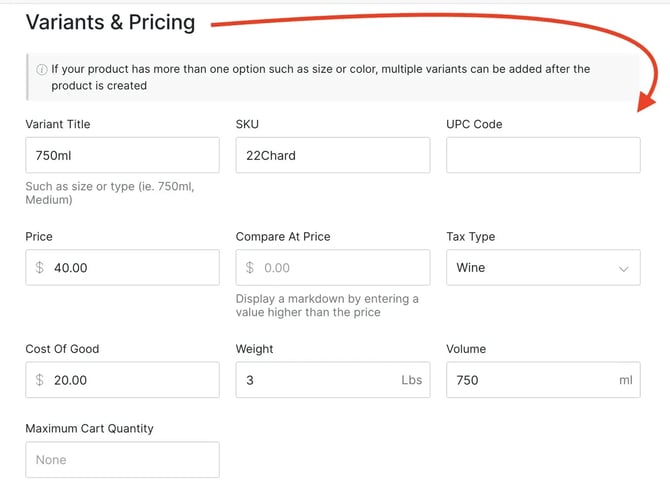Click the dollar sign in Cost Of Good
Viewport: 670px width, 493px height.
point(40,380)
